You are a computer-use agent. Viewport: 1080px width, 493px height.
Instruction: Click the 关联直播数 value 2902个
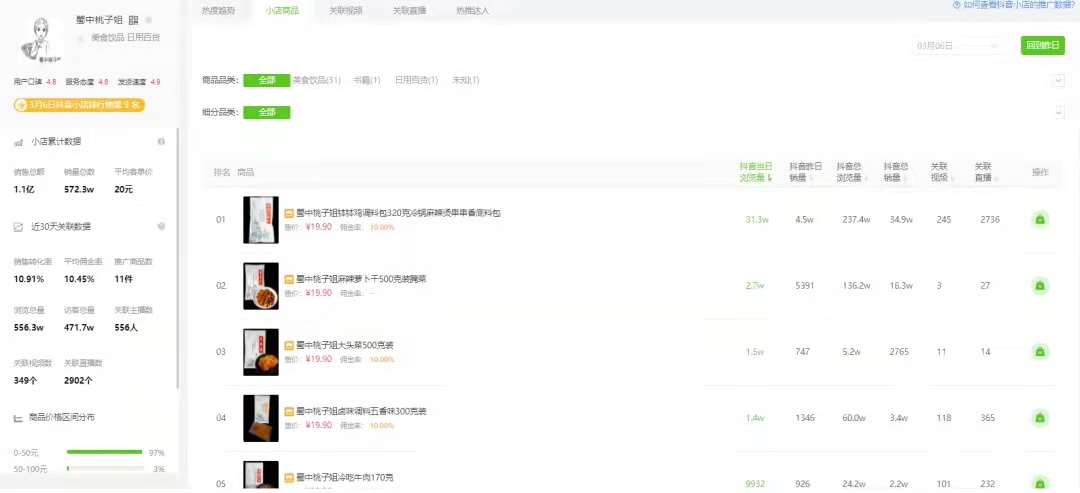click(x=78, y=380)
